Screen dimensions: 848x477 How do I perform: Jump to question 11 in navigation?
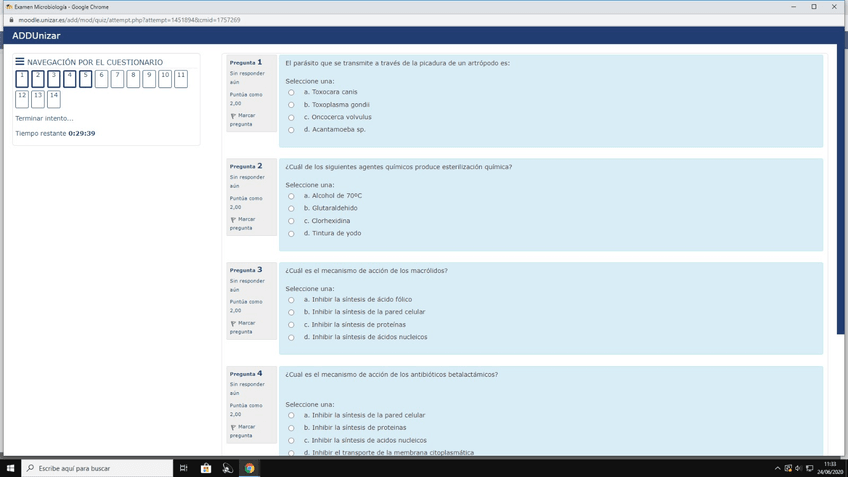point(181,79)
